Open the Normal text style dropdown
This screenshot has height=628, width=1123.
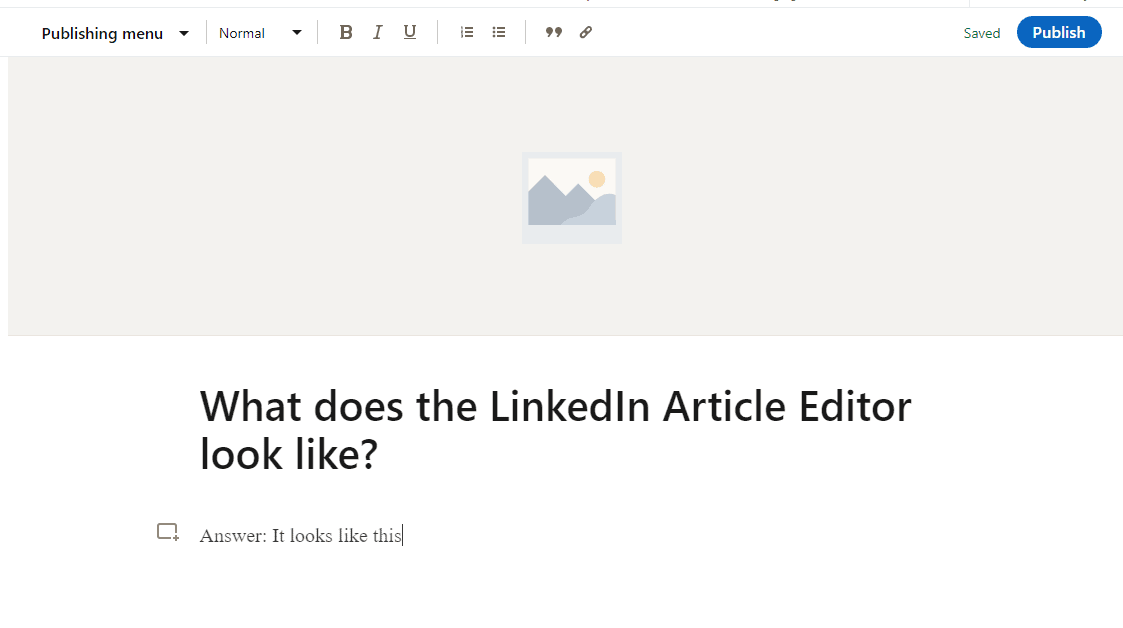tap(261, 33)
